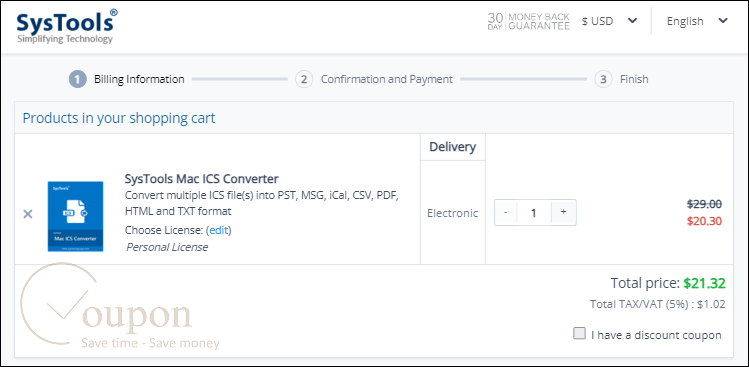
Task: Decrease quantity with the minus button
Action: (x=506, y=212)
